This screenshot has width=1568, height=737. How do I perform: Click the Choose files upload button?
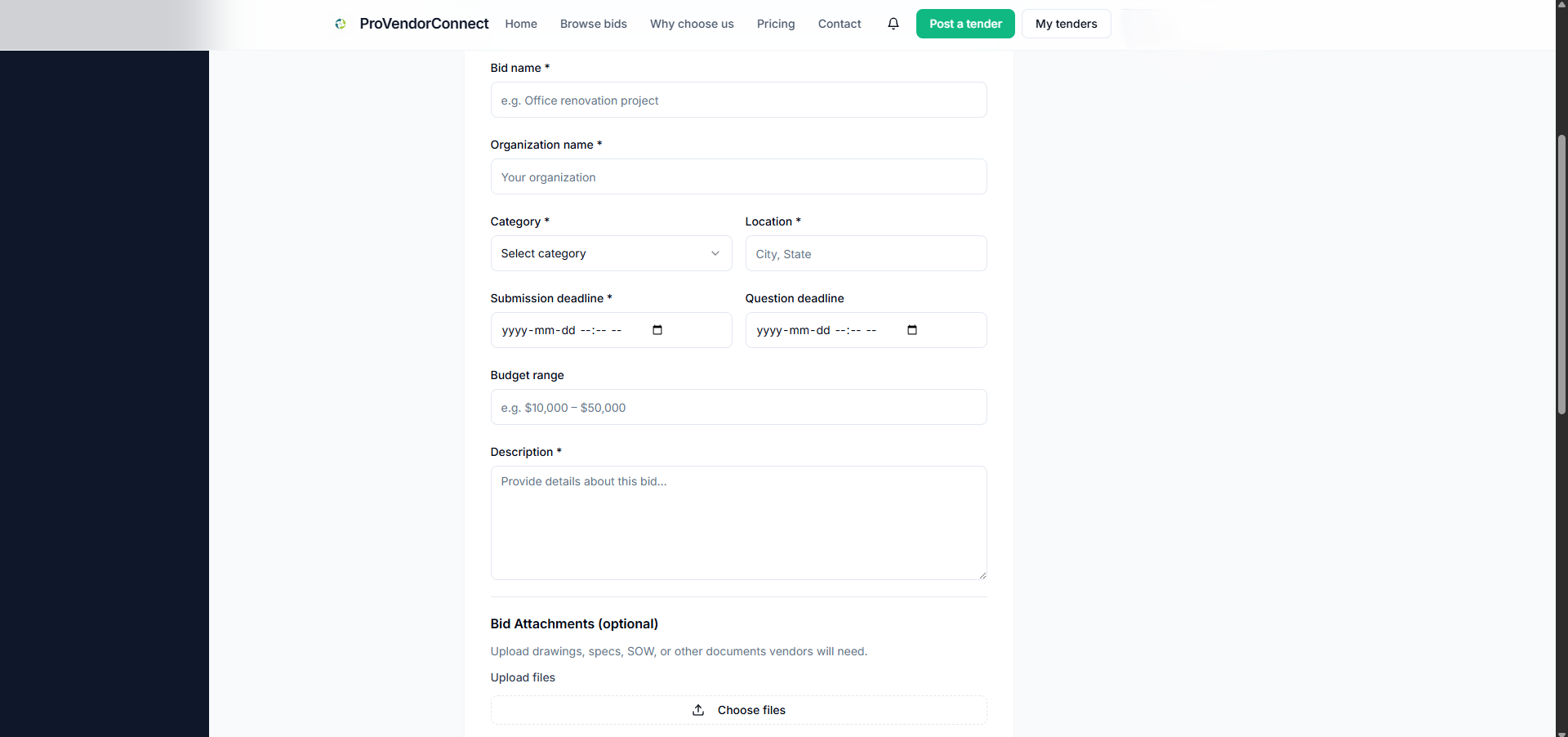[738, 710]
